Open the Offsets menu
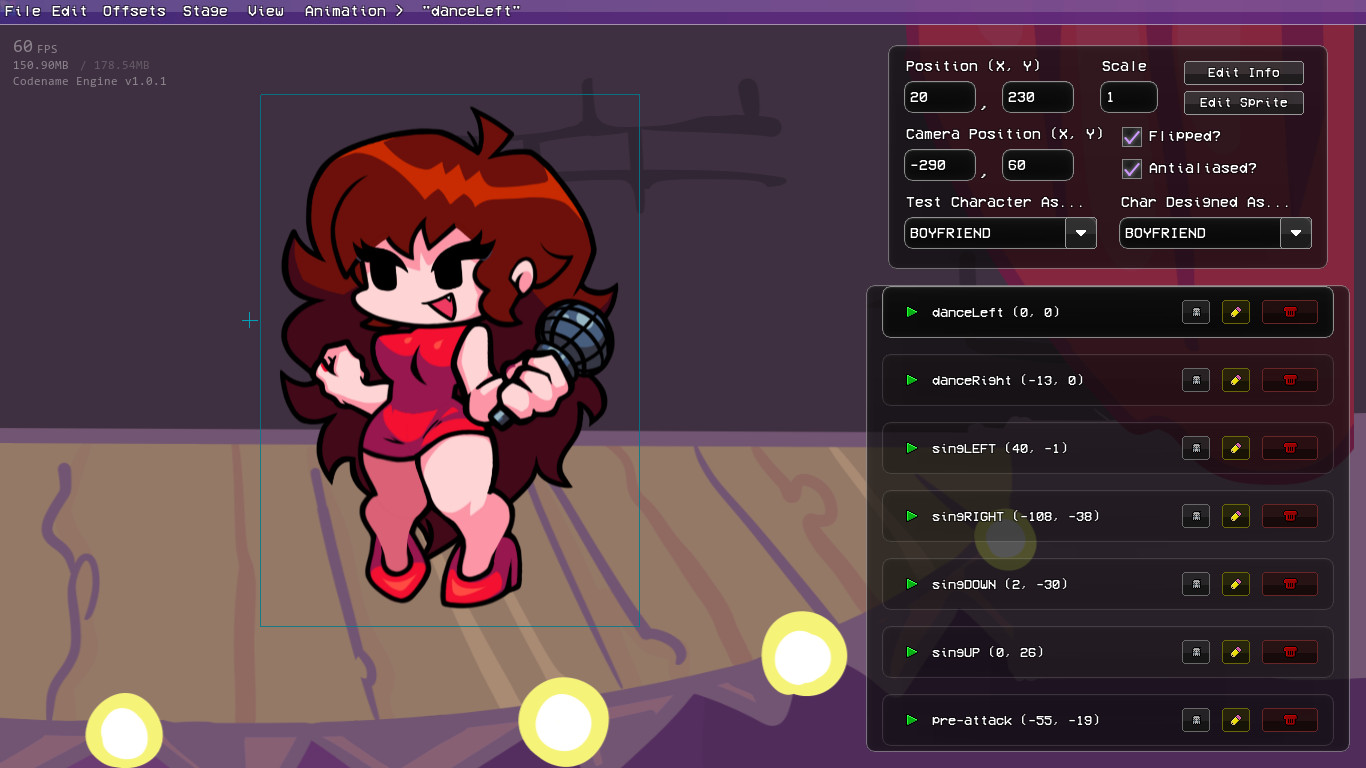The width and height of the screenshot is (1366, 768). [x=134, y=11]
